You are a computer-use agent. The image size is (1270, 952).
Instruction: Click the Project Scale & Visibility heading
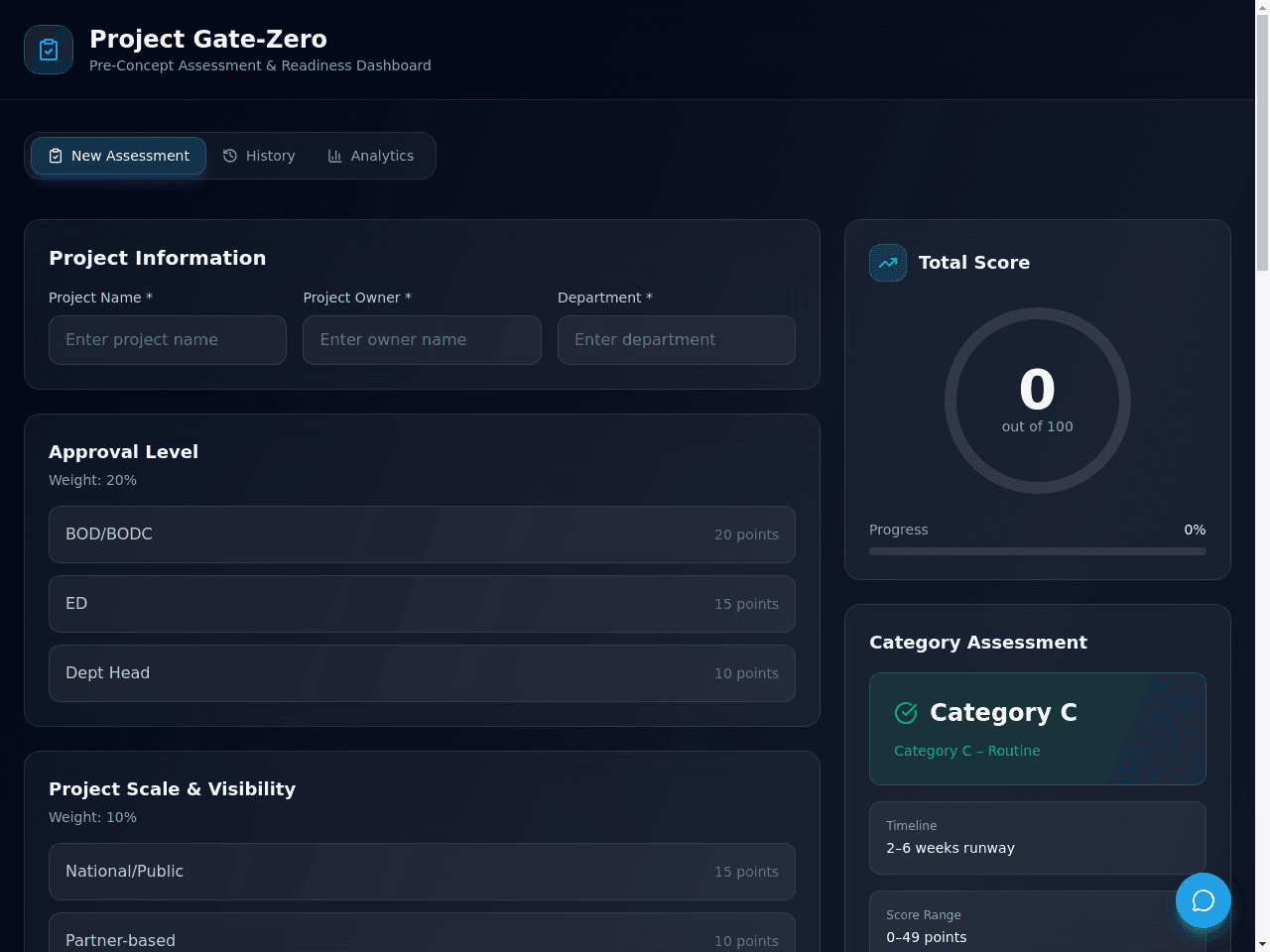tap(172, 789)
